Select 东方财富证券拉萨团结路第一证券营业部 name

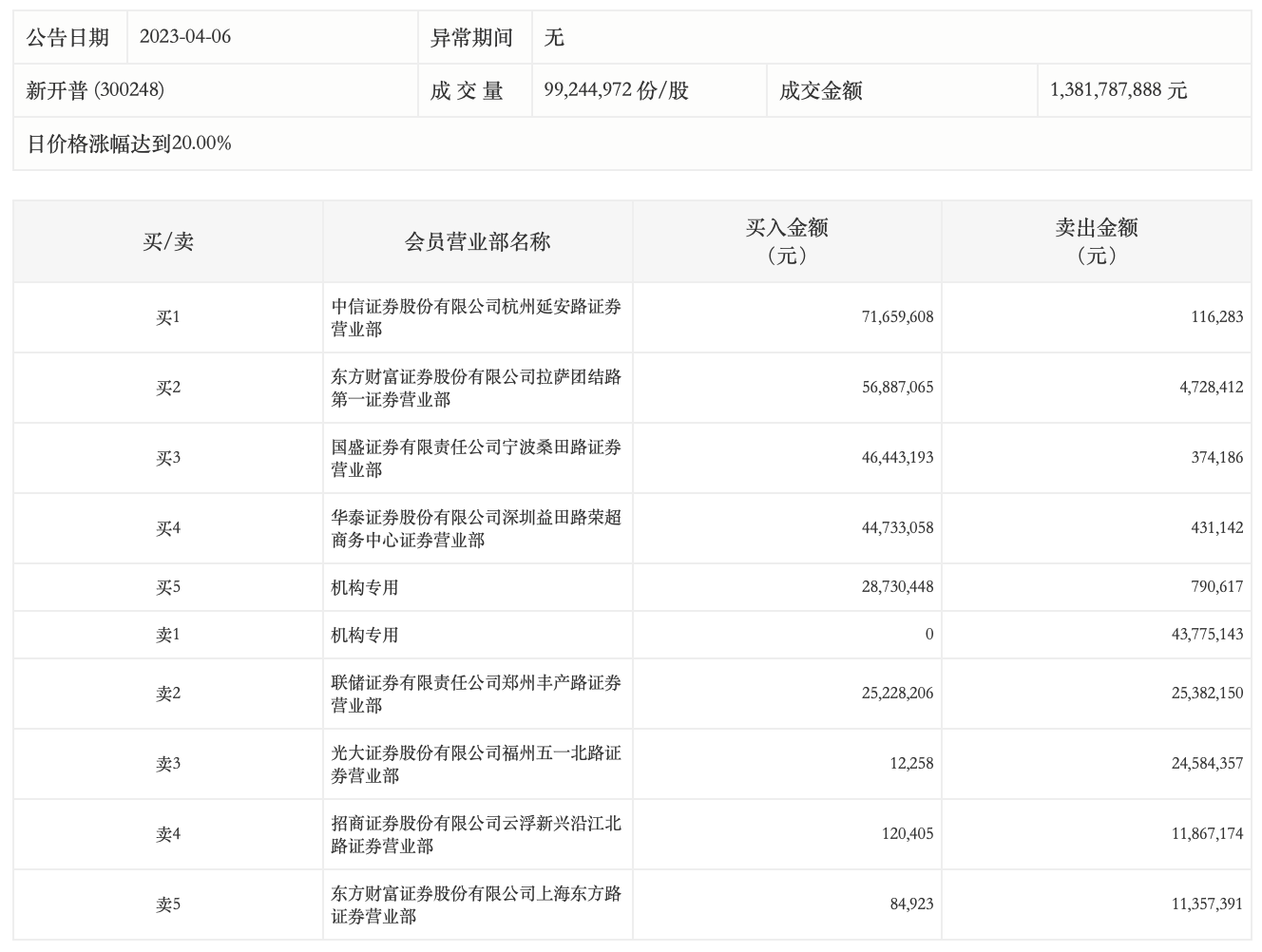pos(476,388)
